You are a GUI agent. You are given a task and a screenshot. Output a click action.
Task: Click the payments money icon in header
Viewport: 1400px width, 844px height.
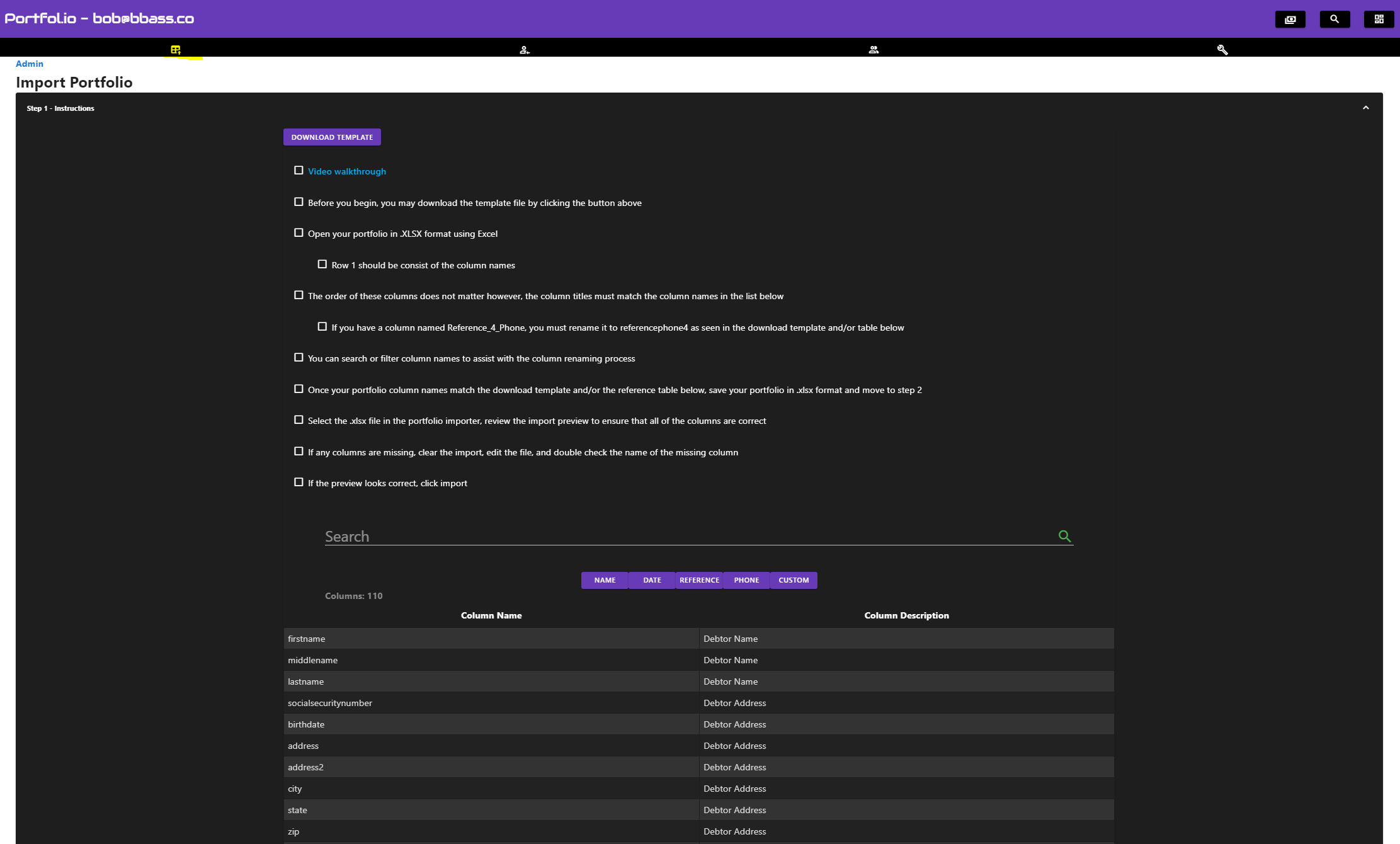pos(1290,19)
